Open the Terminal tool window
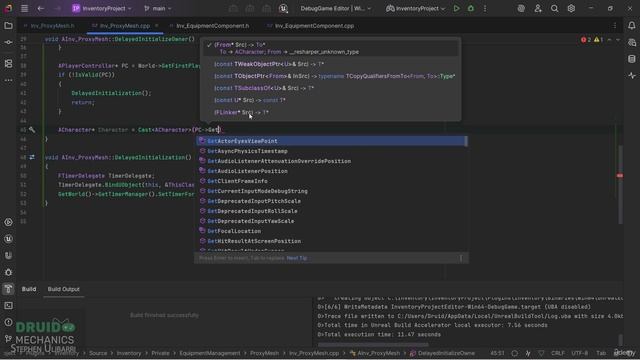This screenshot has width=640, height=360. (x=8, y=306)
